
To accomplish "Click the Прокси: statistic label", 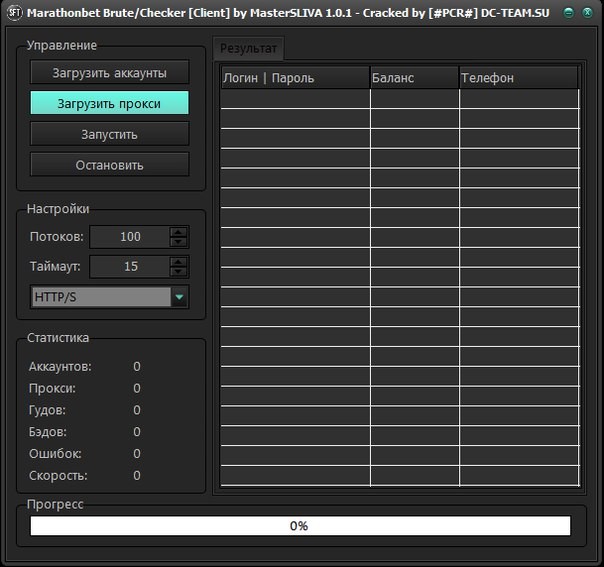I will click(x=52, y=388).
